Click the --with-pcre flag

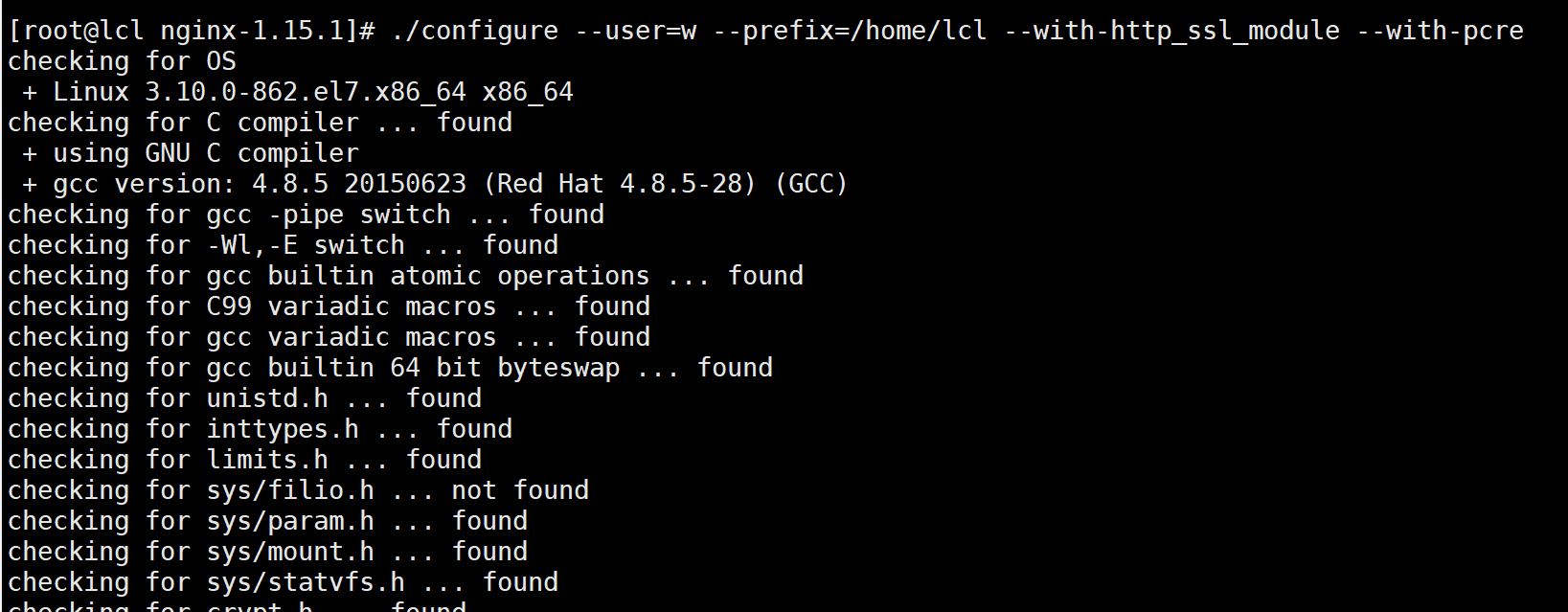point(1441,32)
